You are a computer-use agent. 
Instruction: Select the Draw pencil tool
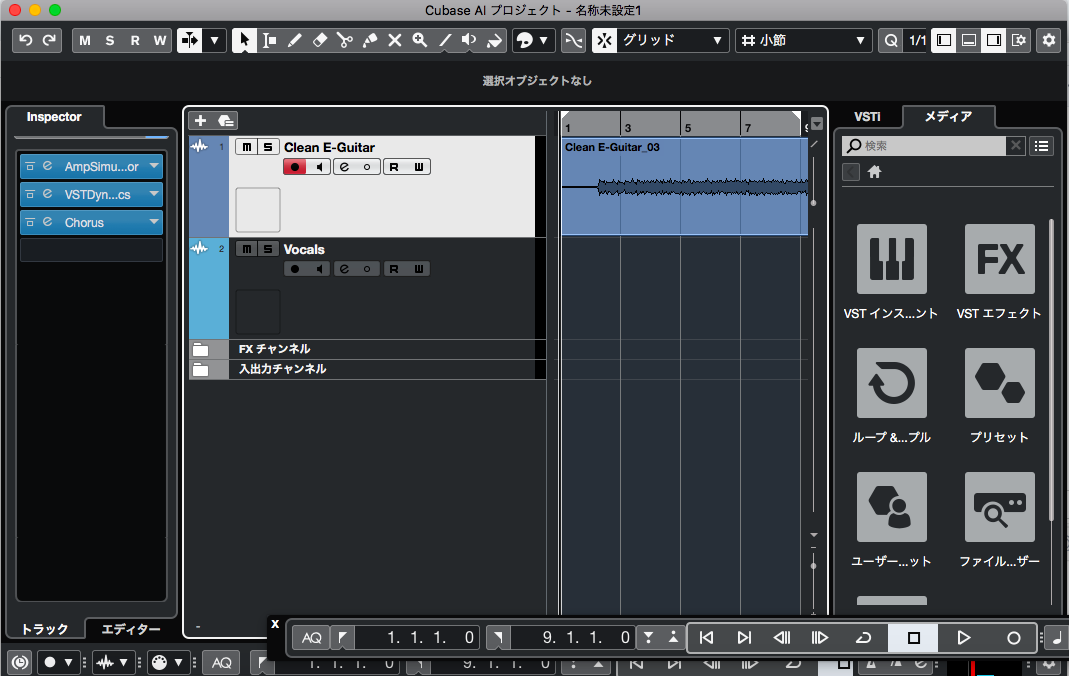295,40
